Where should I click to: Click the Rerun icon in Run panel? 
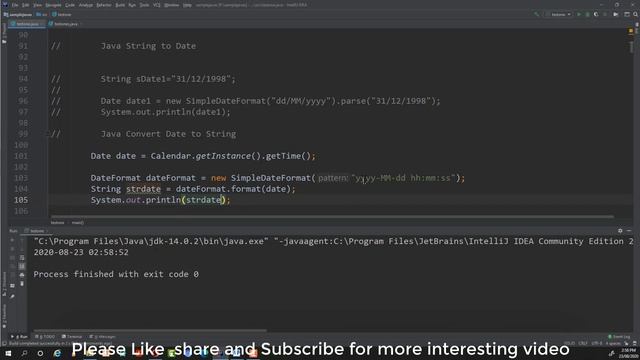click(12, 240)
